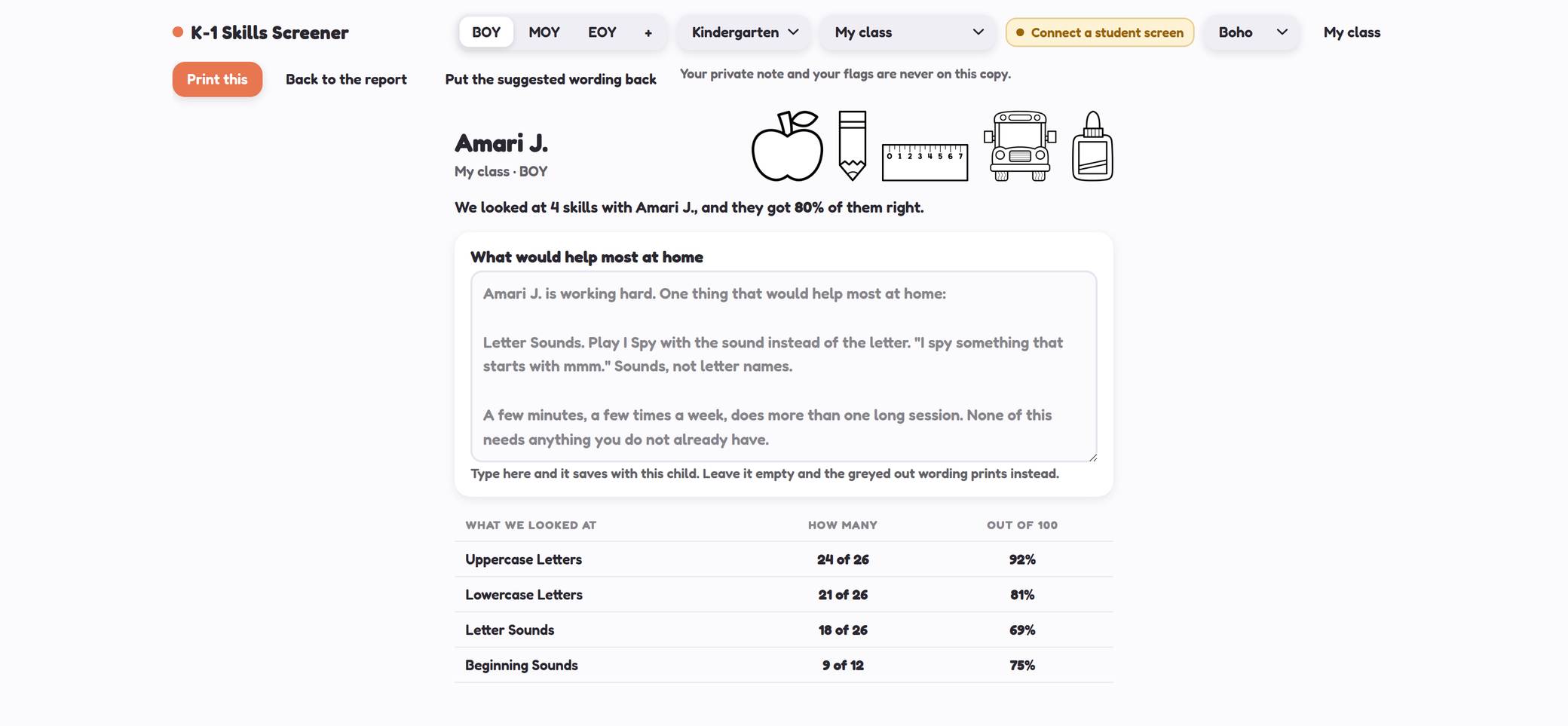
Task: Click the apple illustration icon
Action: 787,146
